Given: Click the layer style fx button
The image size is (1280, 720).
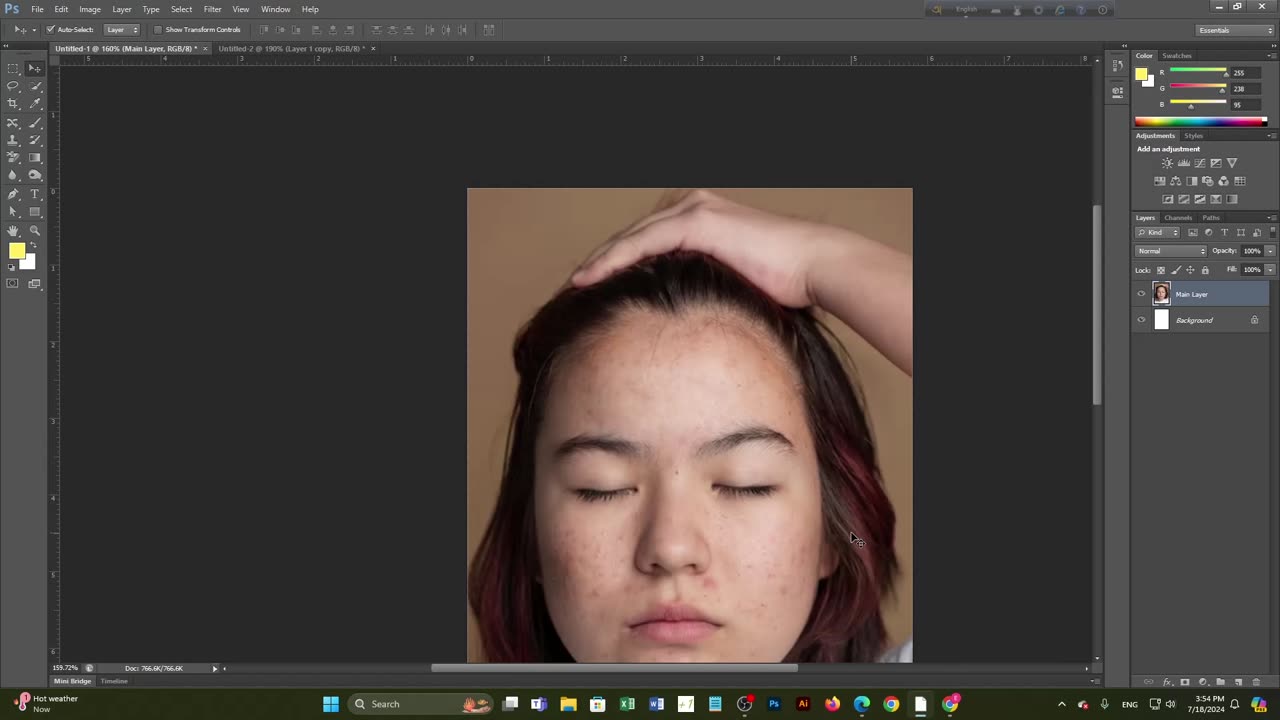Looking at the screenshot, I should click(1167, 682).
